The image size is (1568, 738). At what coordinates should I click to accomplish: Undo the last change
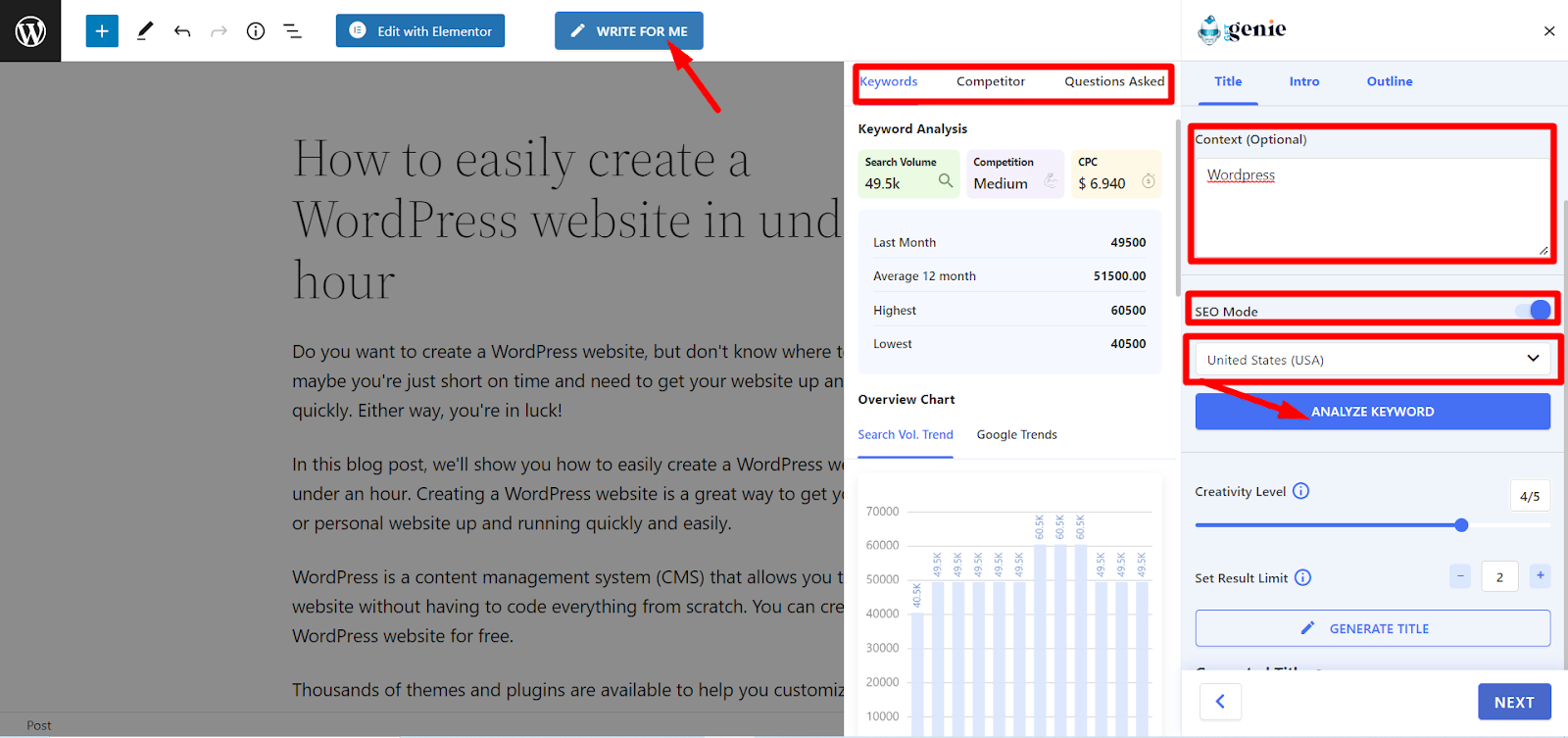point(182,31)
